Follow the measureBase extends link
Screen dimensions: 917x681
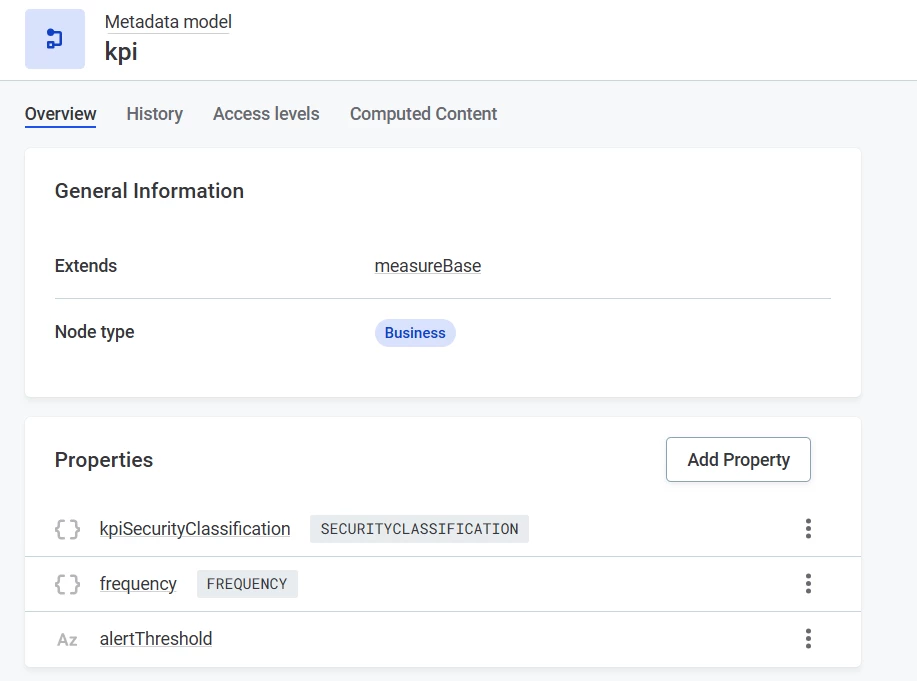tap(427, 266)
